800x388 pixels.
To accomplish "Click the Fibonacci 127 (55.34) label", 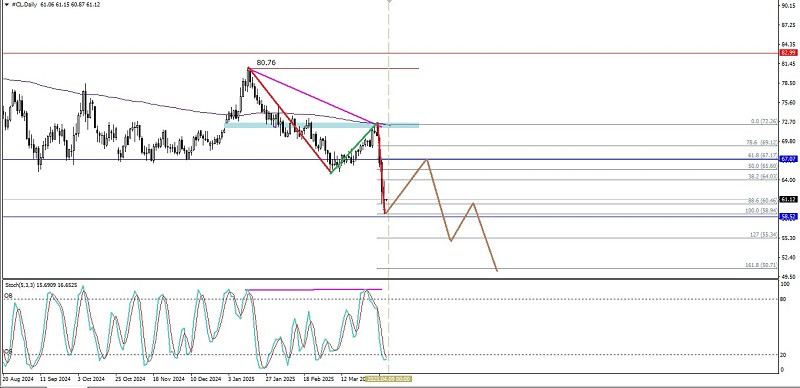I will coord(765,235).
